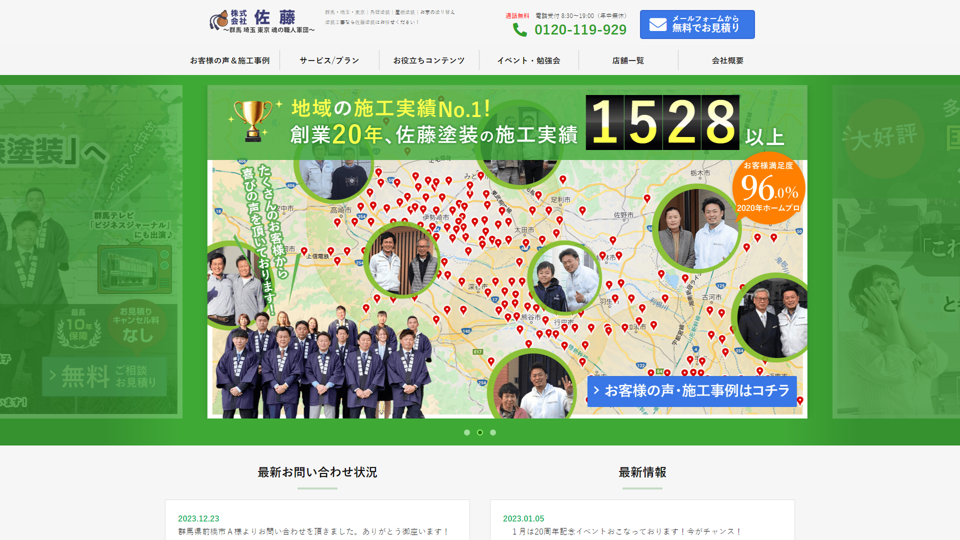
Task: Click the 無料でお見積り mail form button
Action: (x=697, y=24)
